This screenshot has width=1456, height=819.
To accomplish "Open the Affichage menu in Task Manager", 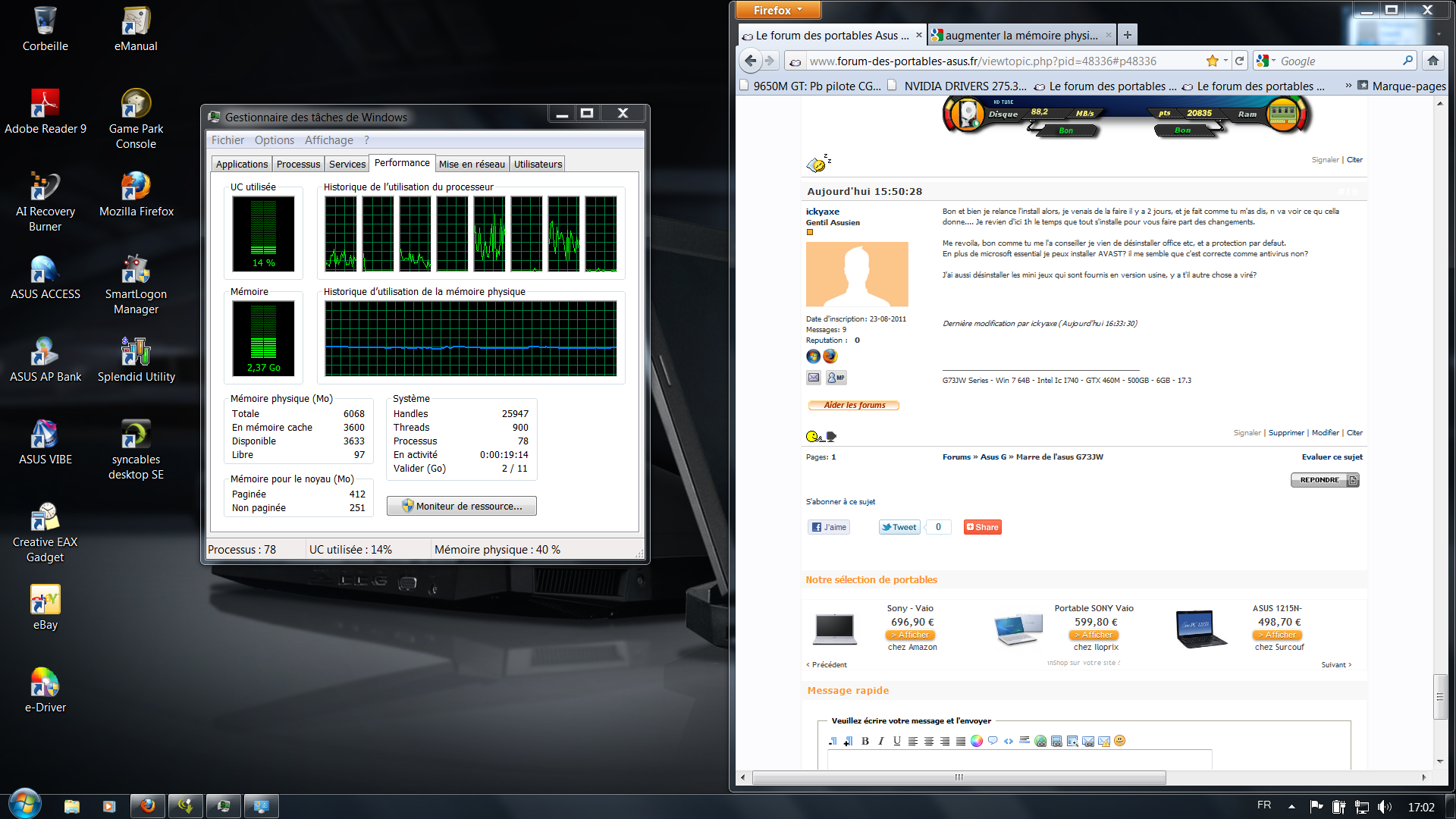I will [x=328, y=140].
